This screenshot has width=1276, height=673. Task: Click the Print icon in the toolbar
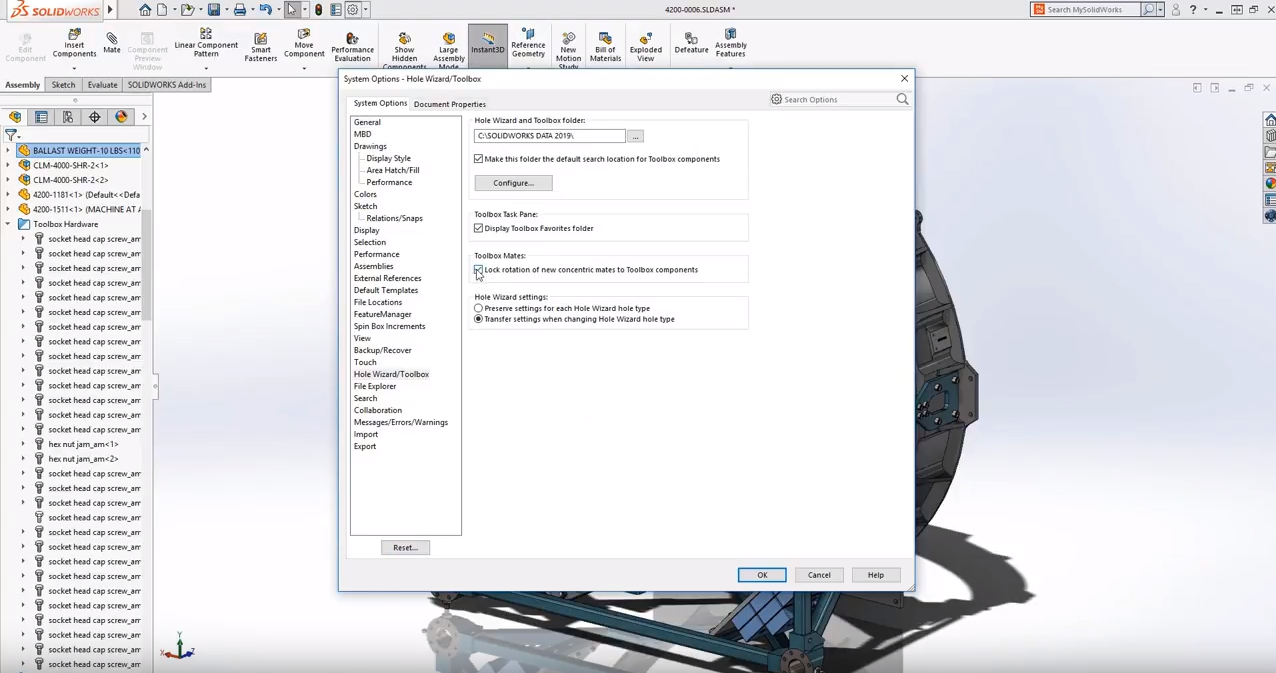[x=240, y=10]
